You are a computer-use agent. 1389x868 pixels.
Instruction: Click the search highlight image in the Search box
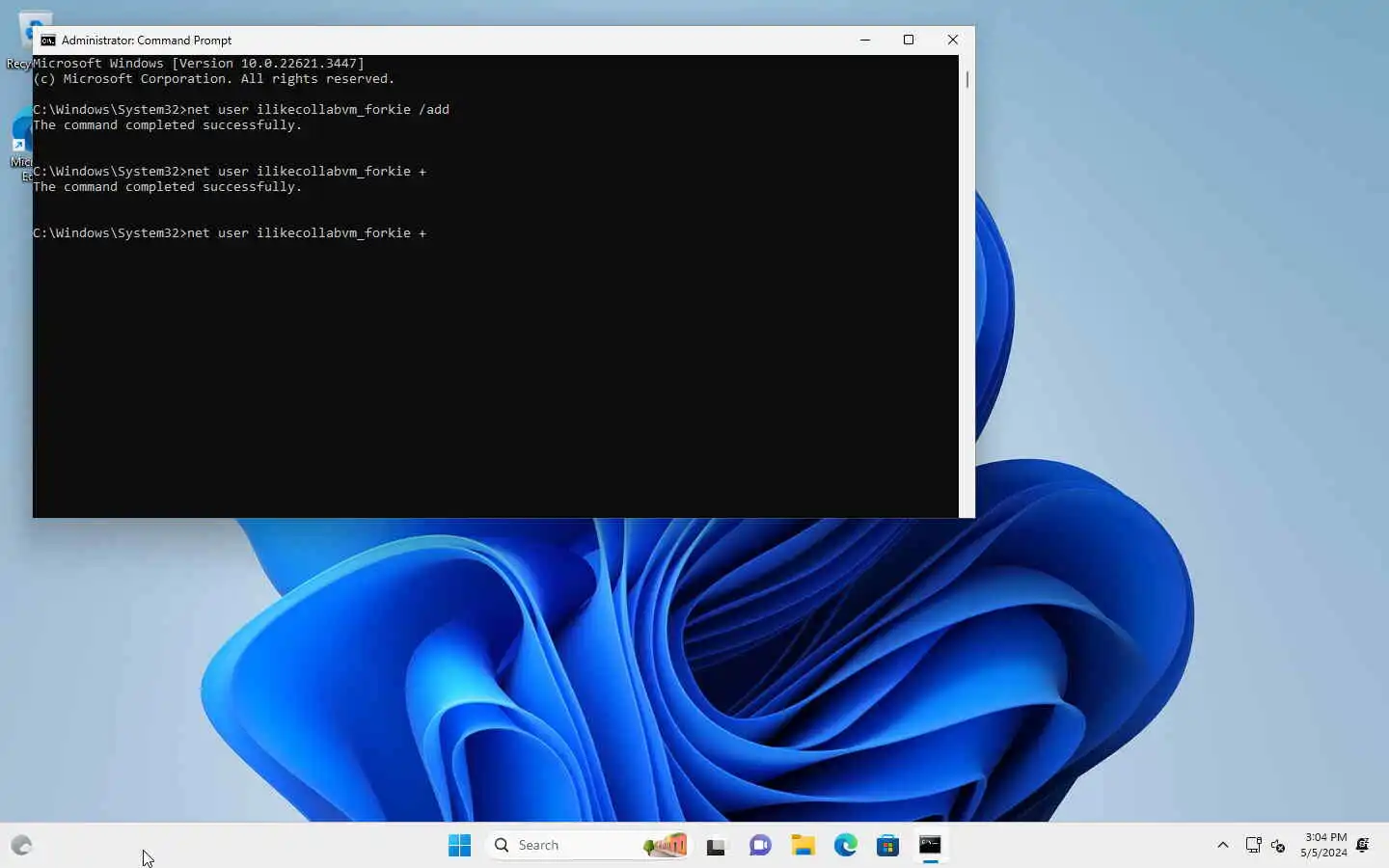(666, 846)
